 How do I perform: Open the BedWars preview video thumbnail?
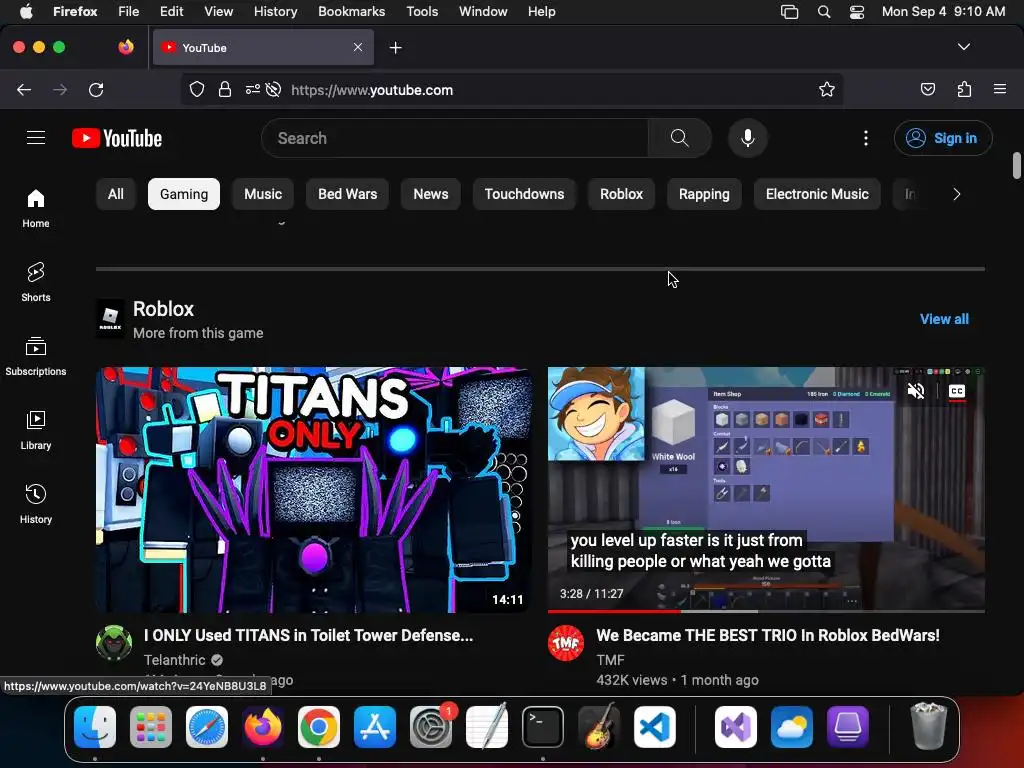click(766, 490)
